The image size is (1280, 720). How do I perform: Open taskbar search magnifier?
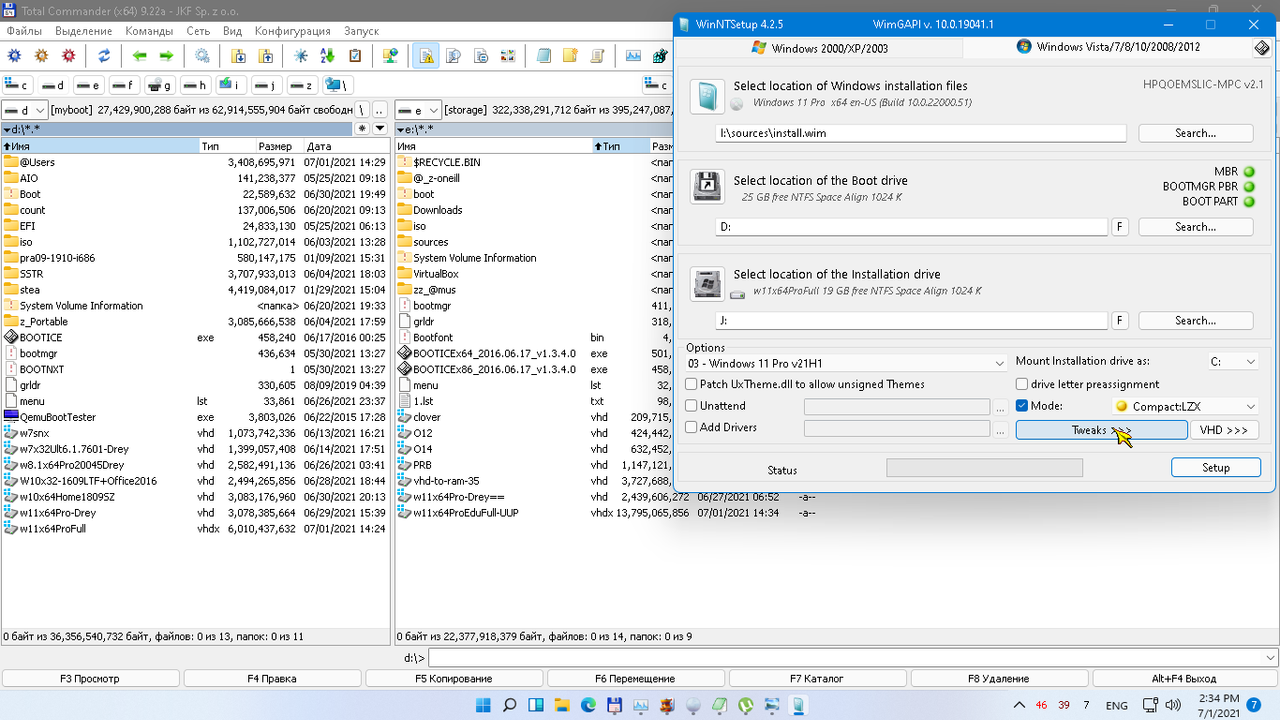click(x=510, y=705)
